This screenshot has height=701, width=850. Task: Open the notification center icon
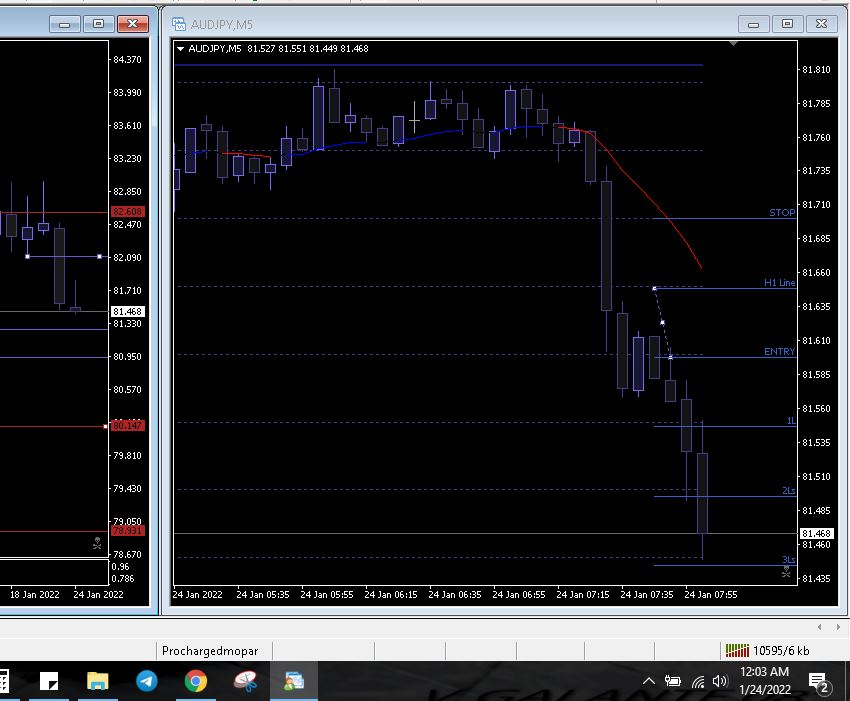(x=820, y=682)
